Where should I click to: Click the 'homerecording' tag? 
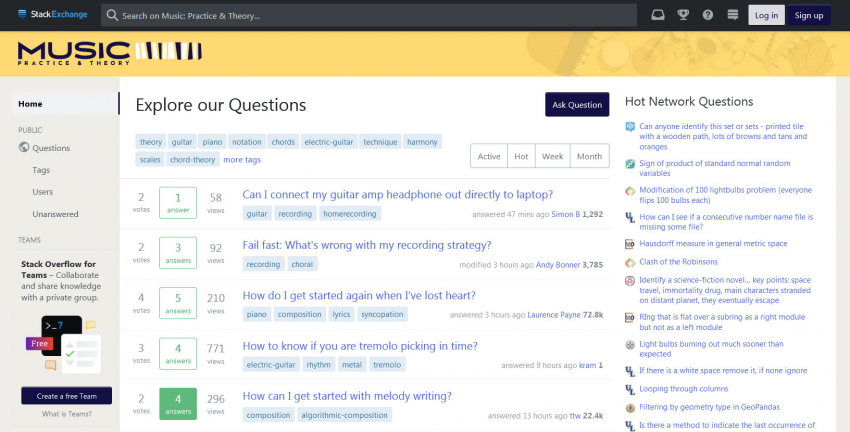350,214
